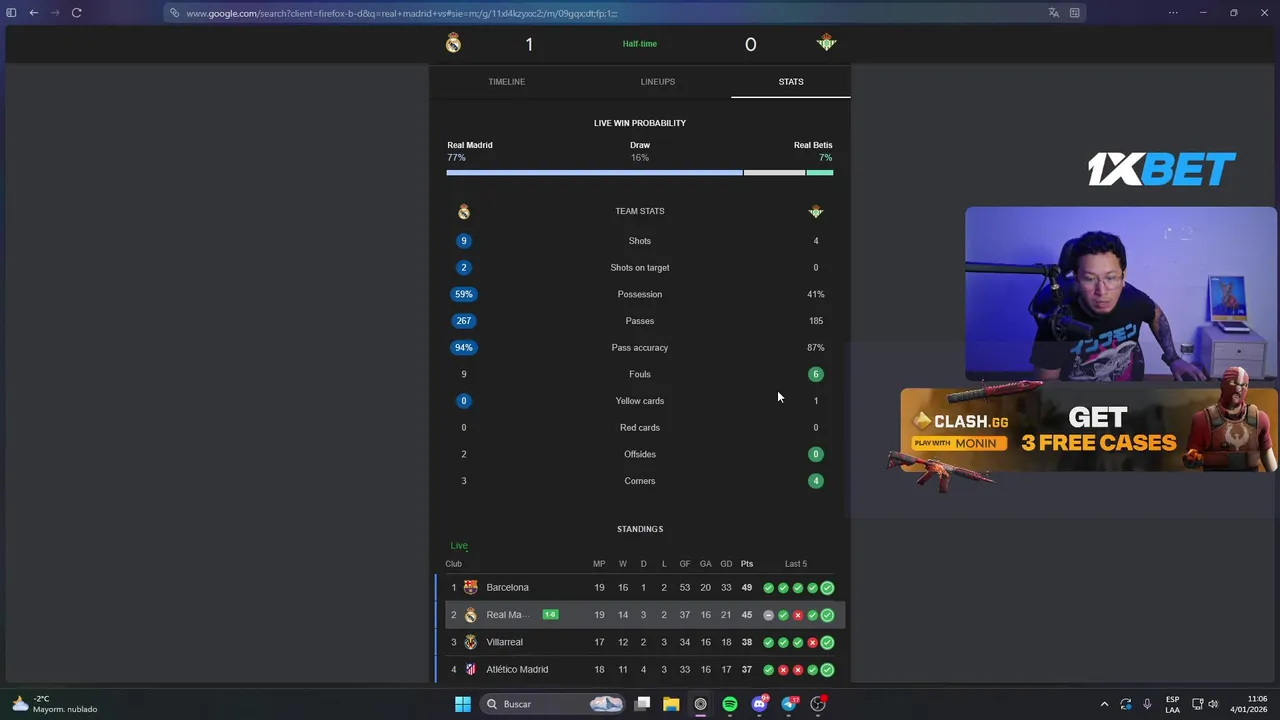This screenshot has width=1280, height=720.
Task: Click Real Betis' 4 corners badge
Action: coord(816,481)
